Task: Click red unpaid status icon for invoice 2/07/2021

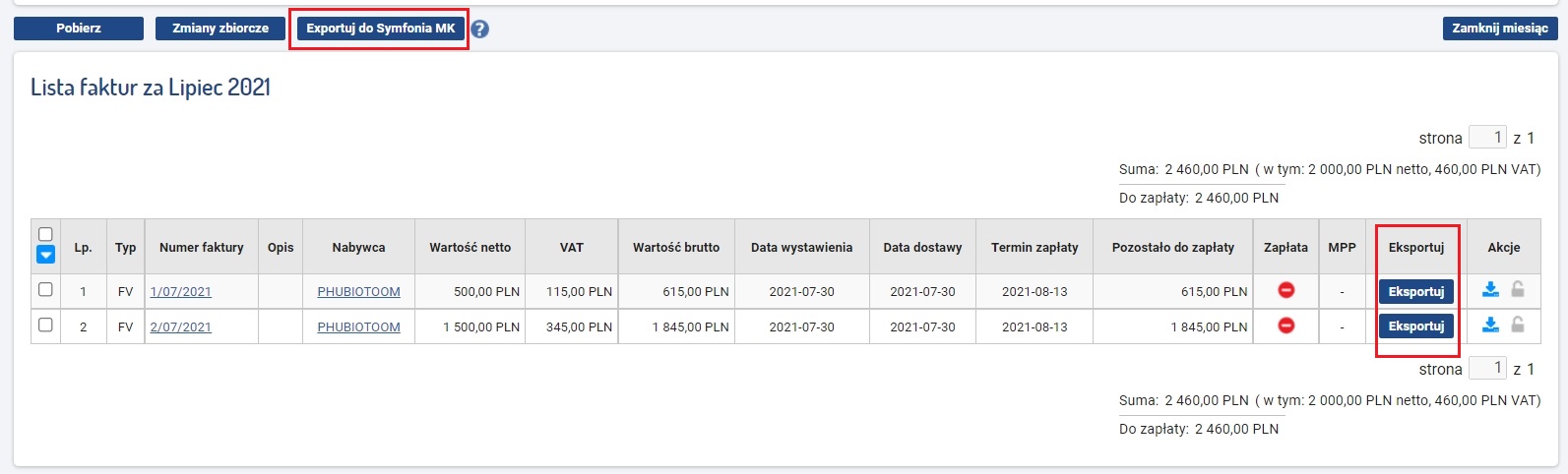Action: coord(1286,326)
